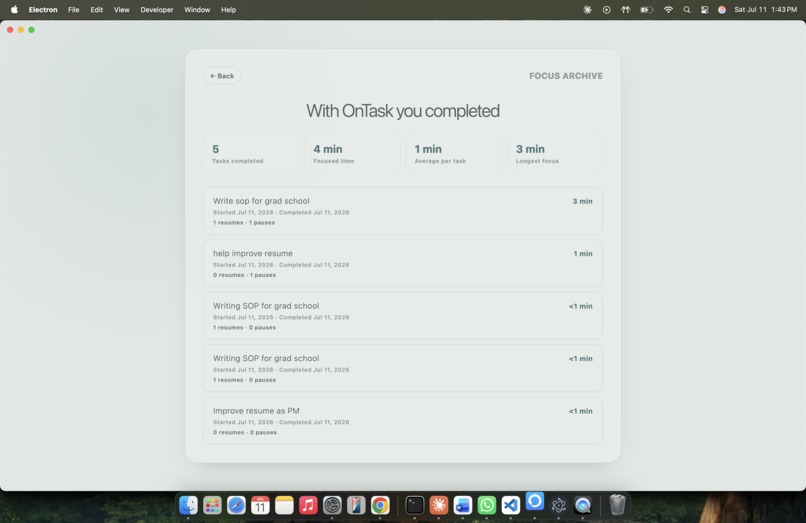The width and height of the screenshot is (806, 523).
Task: Open the Window menu
Action: click(197, 9)
